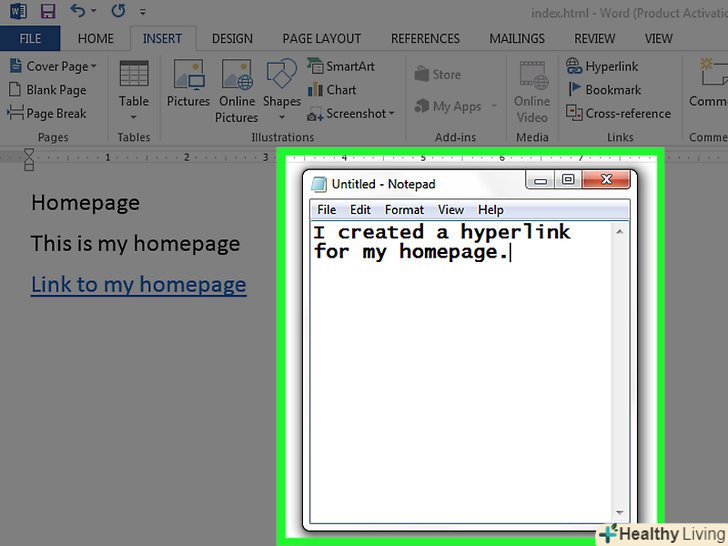
Task: Open Notepad's View menu
Action: (451, 210)
